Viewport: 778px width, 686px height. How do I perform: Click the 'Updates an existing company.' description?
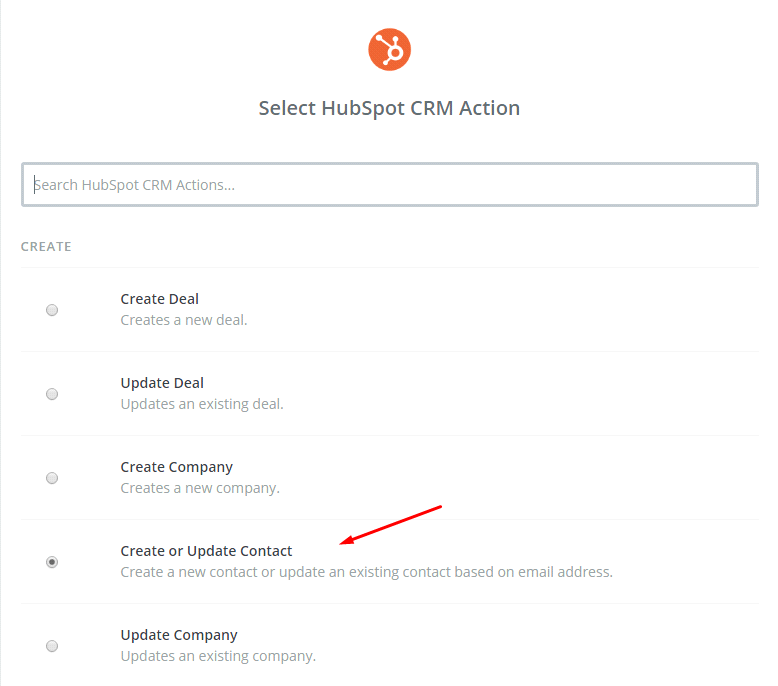click(x=218, y=656)
